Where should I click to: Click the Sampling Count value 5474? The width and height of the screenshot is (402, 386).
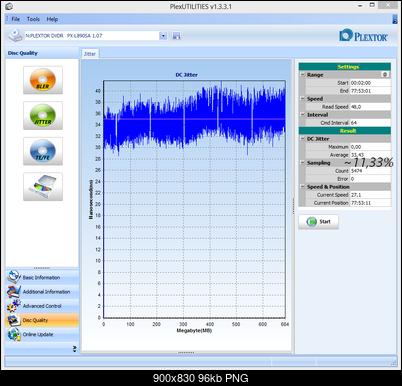click(370, 171)
